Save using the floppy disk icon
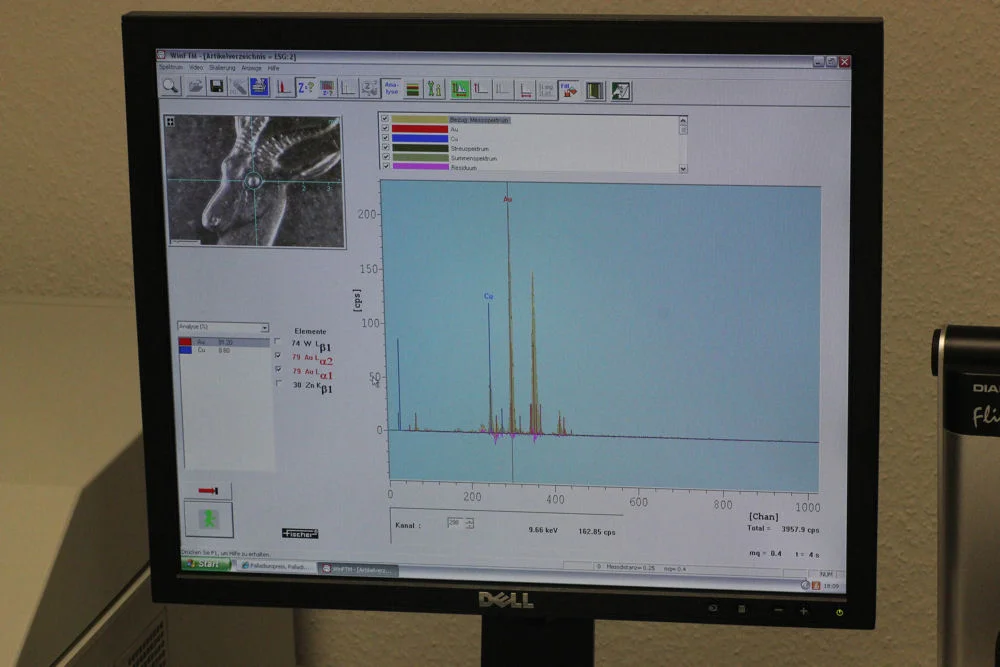1000x667 pixels. point(217,86)
